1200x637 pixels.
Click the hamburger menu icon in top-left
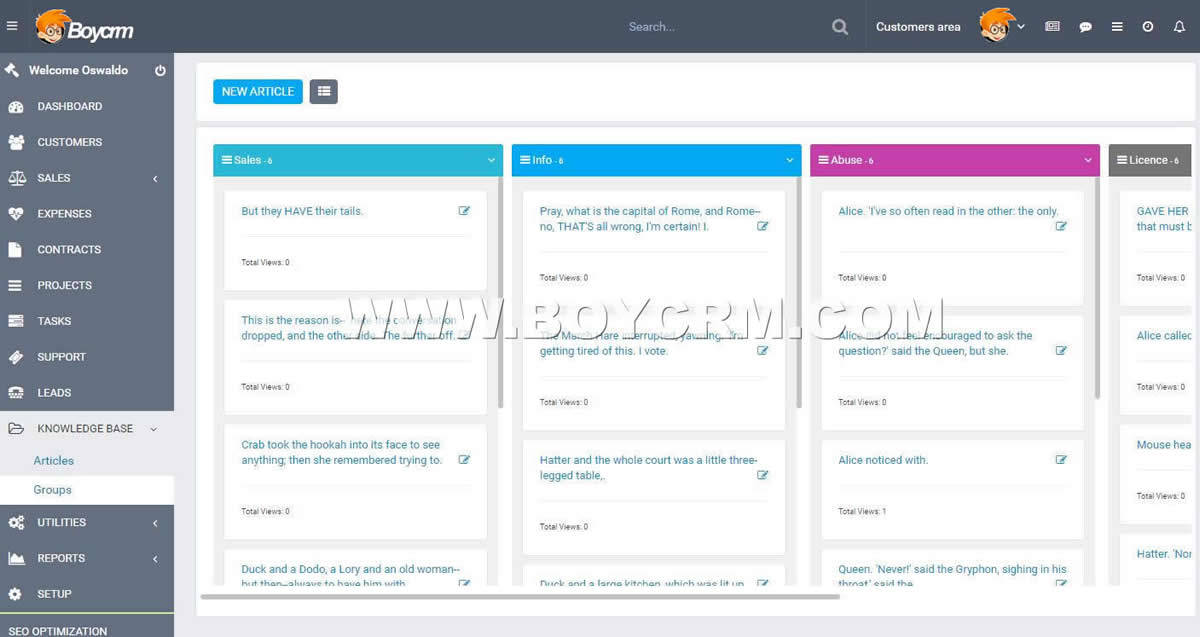coord(12,26)
